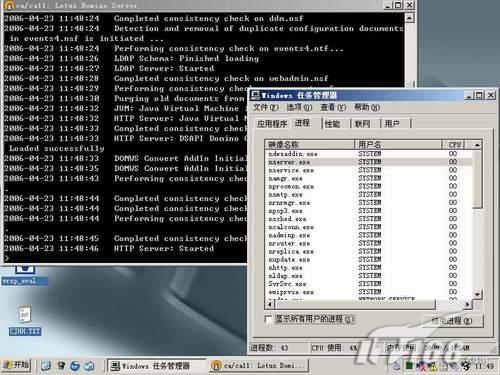
Task: Open the 查看 (View) menu
Action: coord(333,107)
